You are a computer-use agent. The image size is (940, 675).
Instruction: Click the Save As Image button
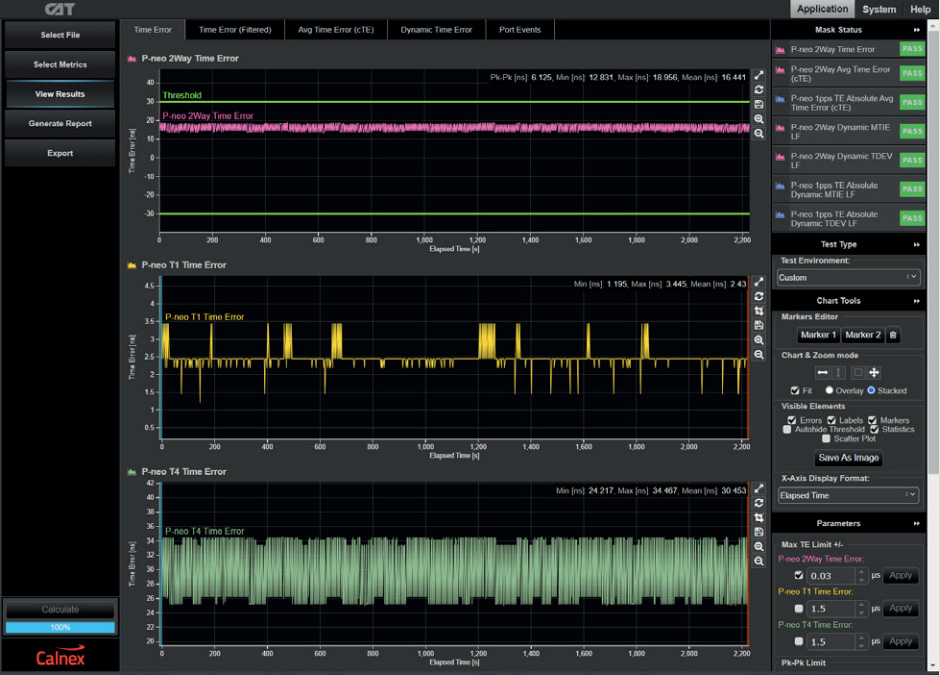(848, 458)
